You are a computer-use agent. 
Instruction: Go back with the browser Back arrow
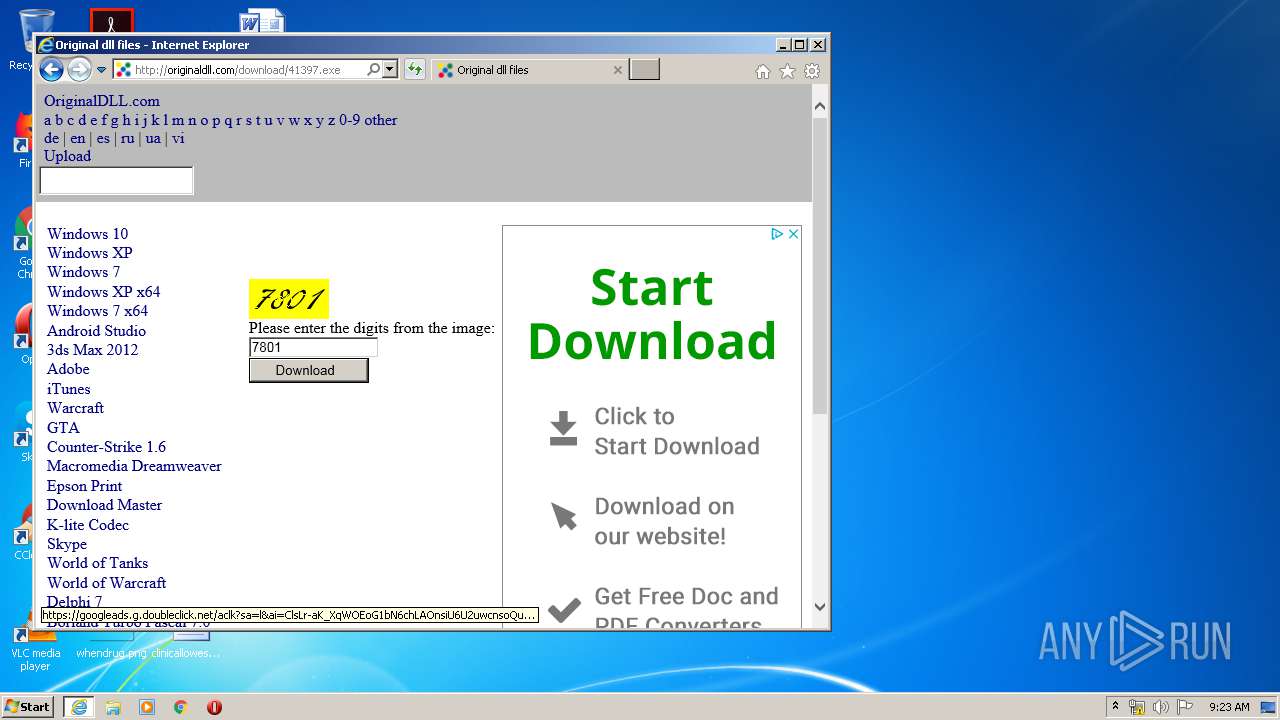pyautogui.click(x=51, y=69)
